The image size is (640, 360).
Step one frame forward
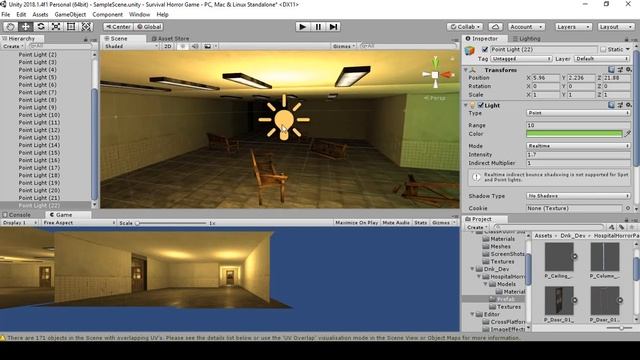click(333, 27)
